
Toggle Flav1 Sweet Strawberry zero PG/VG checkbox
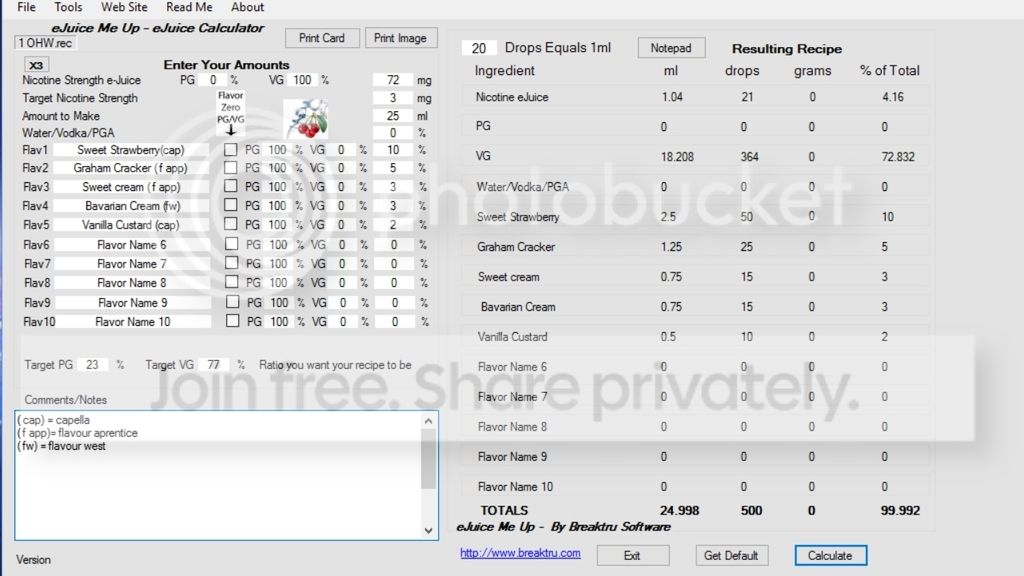pyautogui.click(x=231, y=150)
